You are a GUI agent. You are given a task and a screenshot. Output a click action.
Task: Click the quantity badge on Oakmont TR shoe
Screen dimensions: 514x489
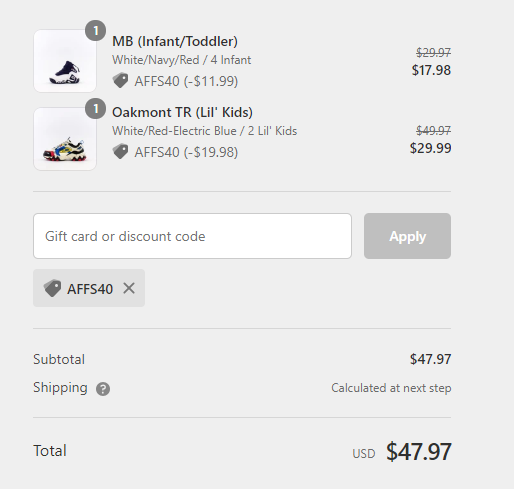point(96,109)
